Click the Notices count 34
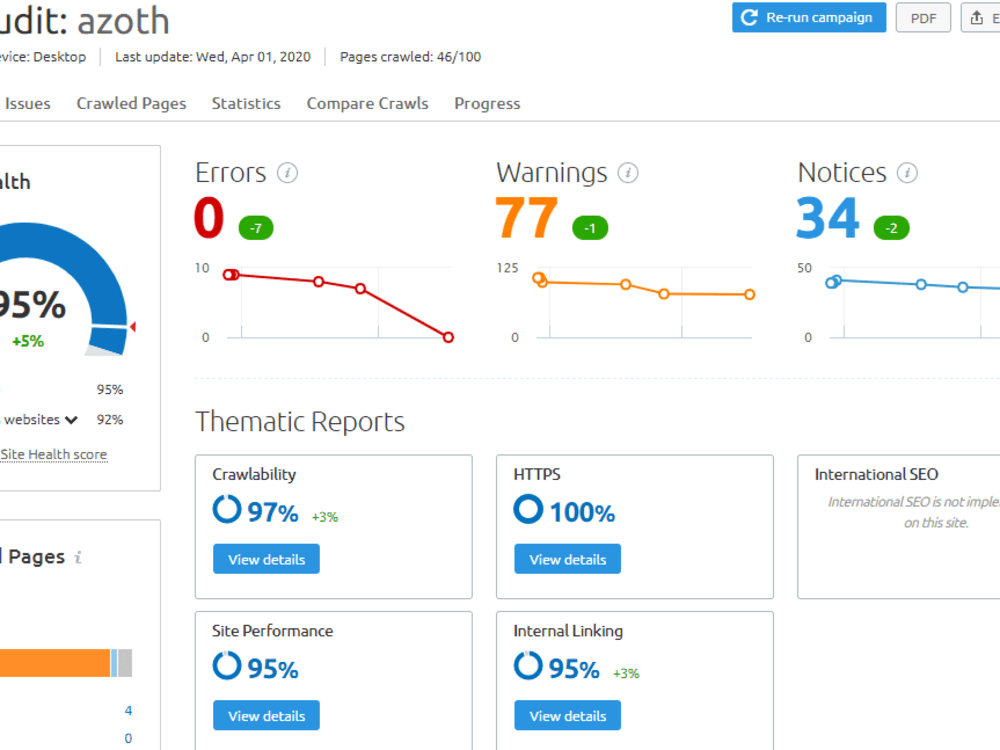The image size is (1000, 750). 828,217
